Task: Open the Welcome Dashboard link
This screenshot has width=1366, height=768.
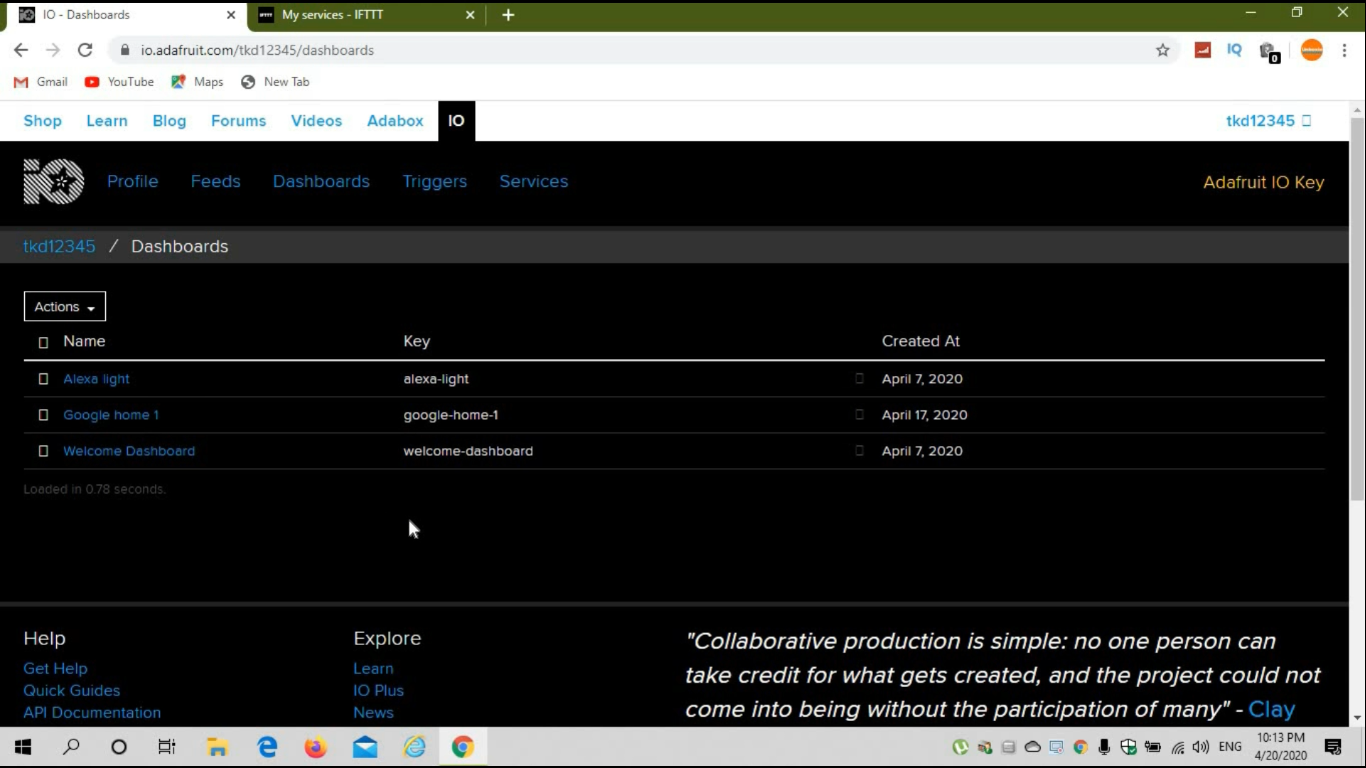Action: [x=129, y=451]
